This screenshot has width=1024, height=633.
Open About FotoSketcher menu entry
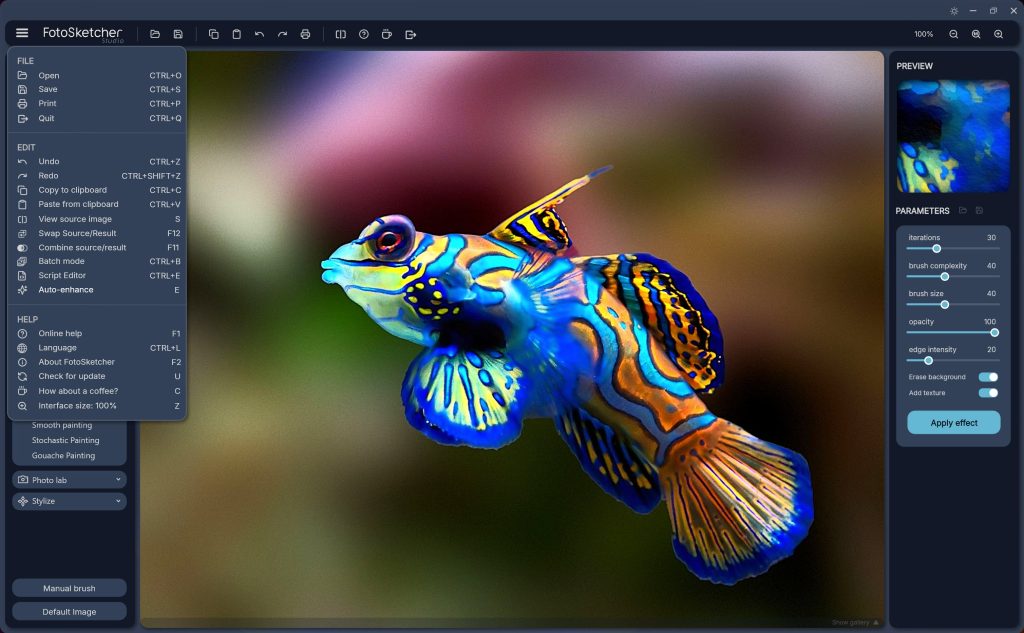(x=98, y=362)
